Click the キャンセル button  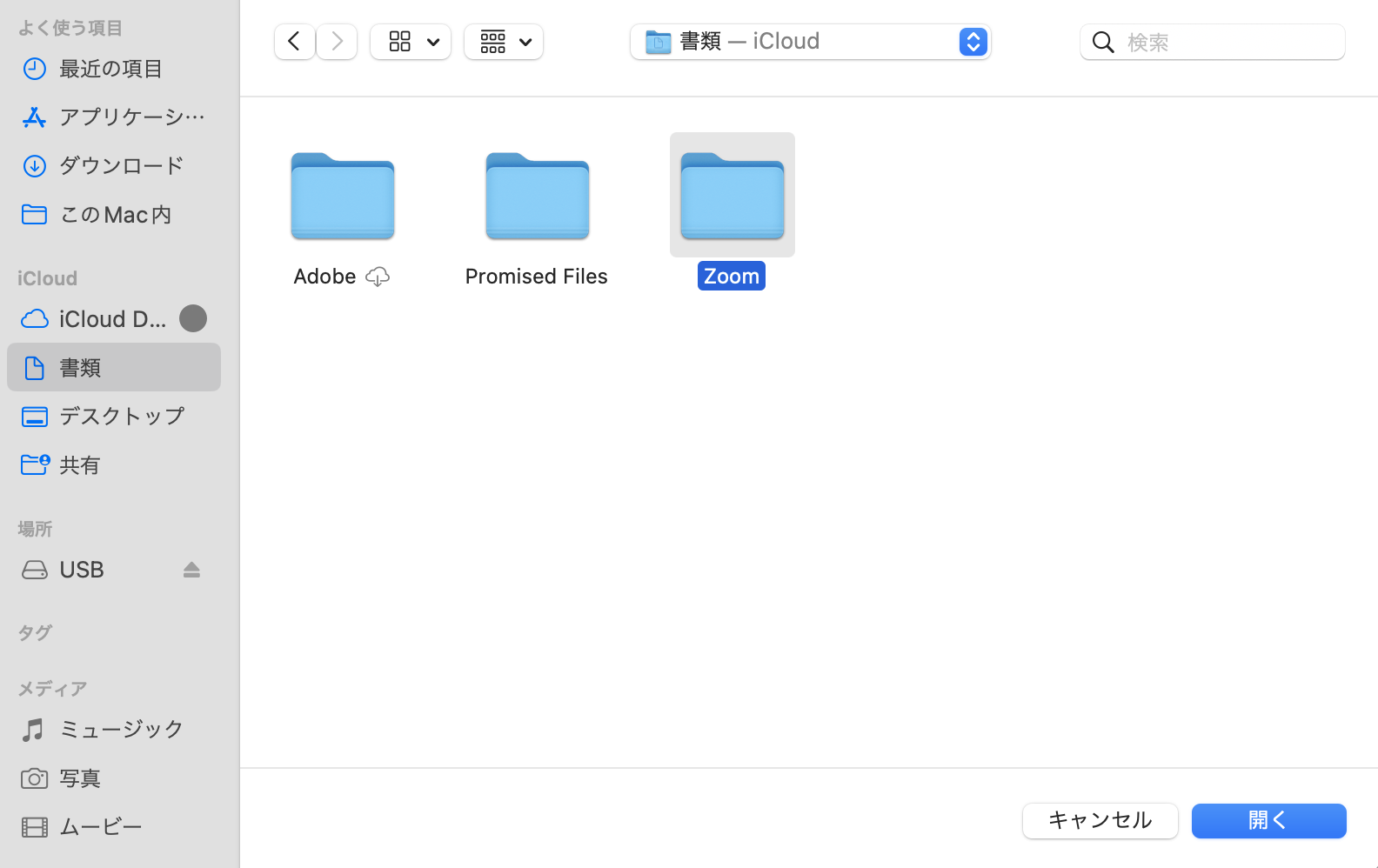coord(1100,820)
